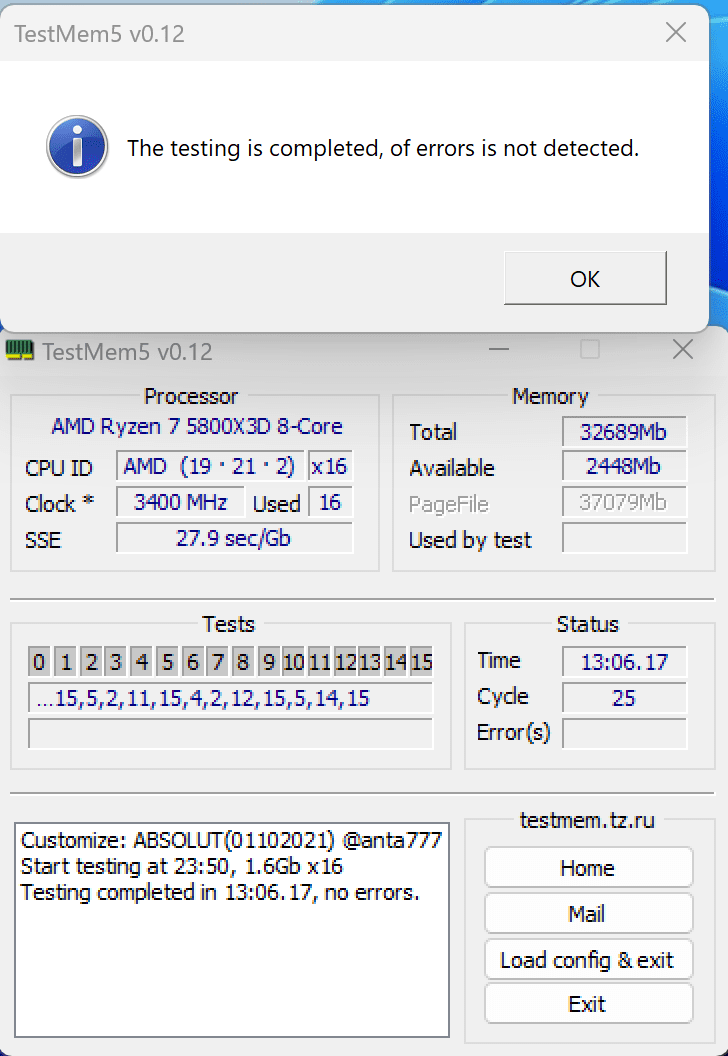This screenshot has width=728, height=1056.
Task: Select test box number 13
Action: [370, 662]
